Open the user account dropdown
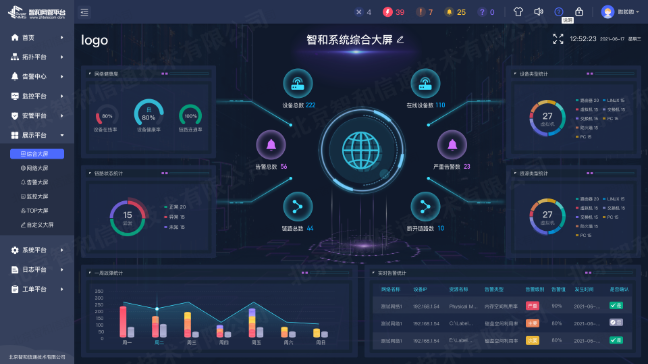The width and height of the screenshot is (648, 364). pyautogui.click(x=620, y=12)
